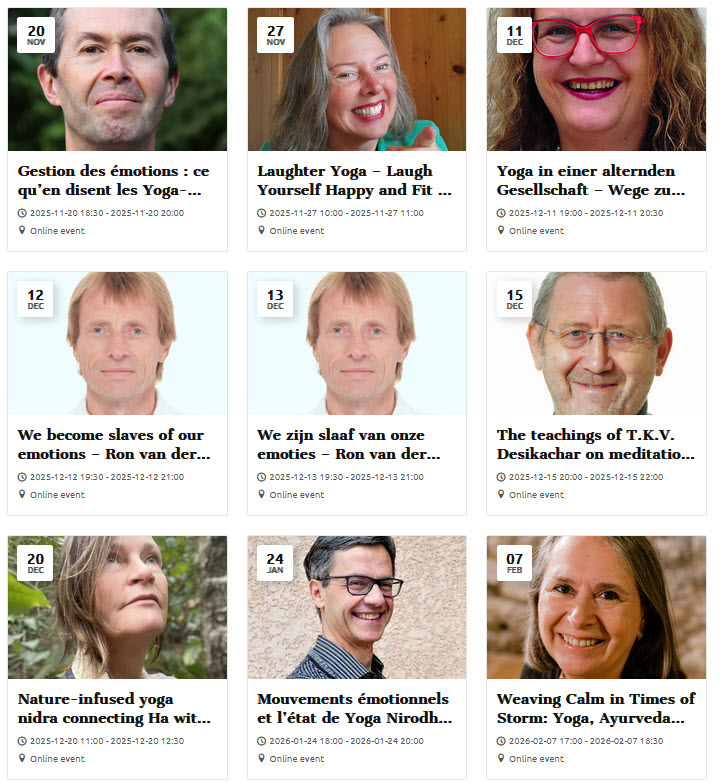720x782 pixels.
Task: Click location pin under Gestion des émotions event
Action: pyautogui.click(x=22, y=230)
